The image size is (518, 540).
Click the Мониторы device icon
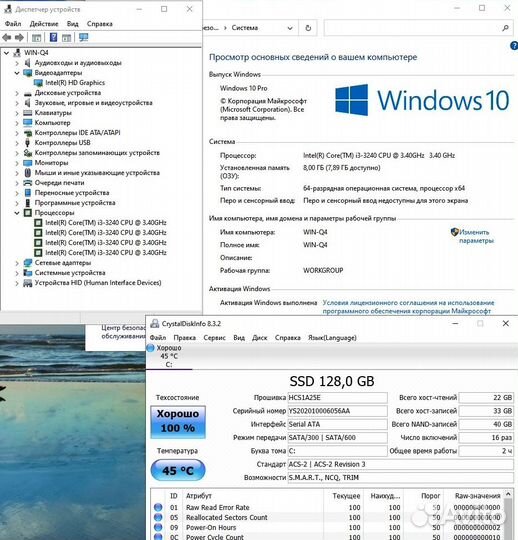(28, 163)
